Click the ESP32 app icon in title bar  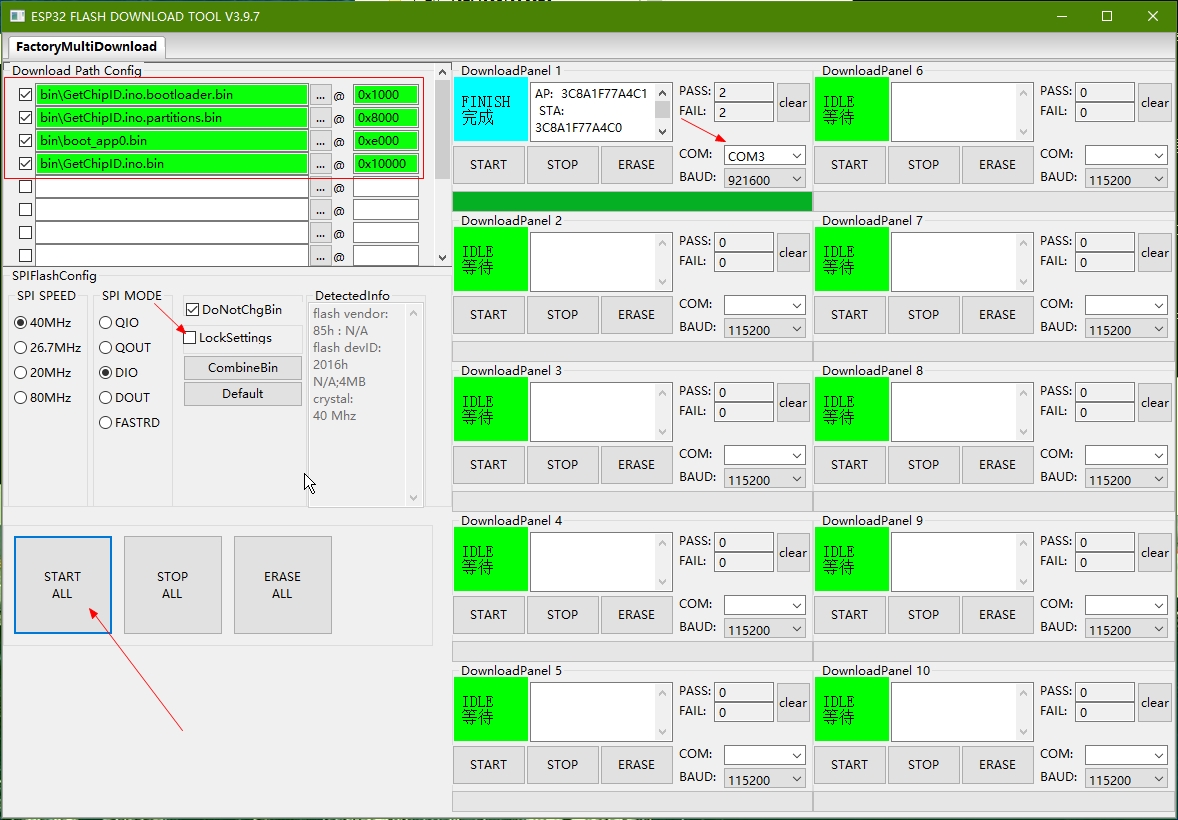(17, 16)
